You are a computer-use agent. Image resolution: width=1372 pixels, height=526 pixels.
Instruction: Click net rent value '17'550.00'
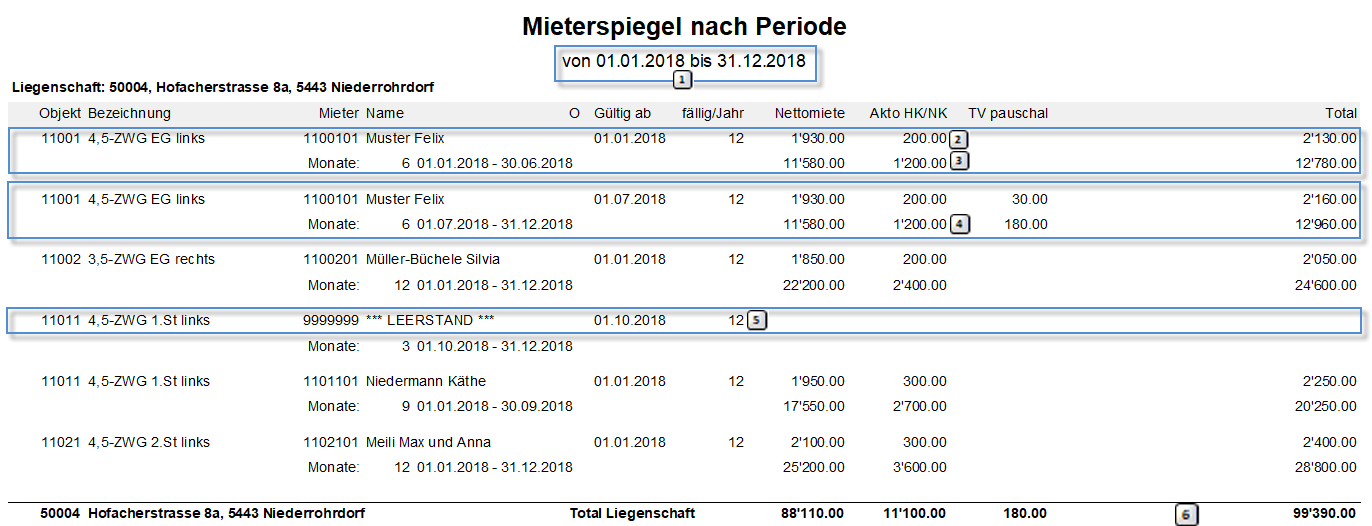coord(814,407)
